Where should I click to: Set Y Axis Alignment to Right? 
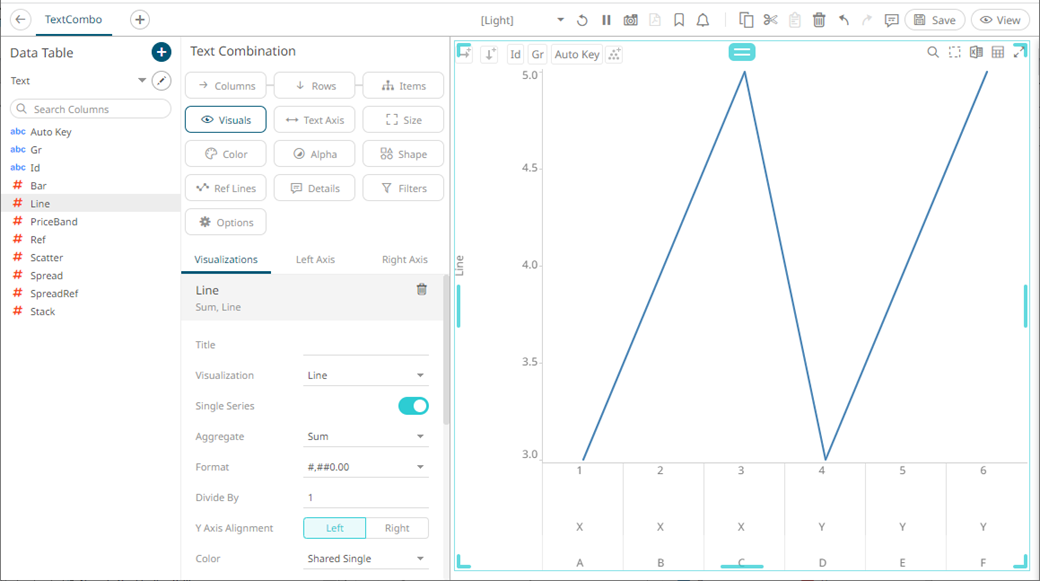click(x=397, y=528)
